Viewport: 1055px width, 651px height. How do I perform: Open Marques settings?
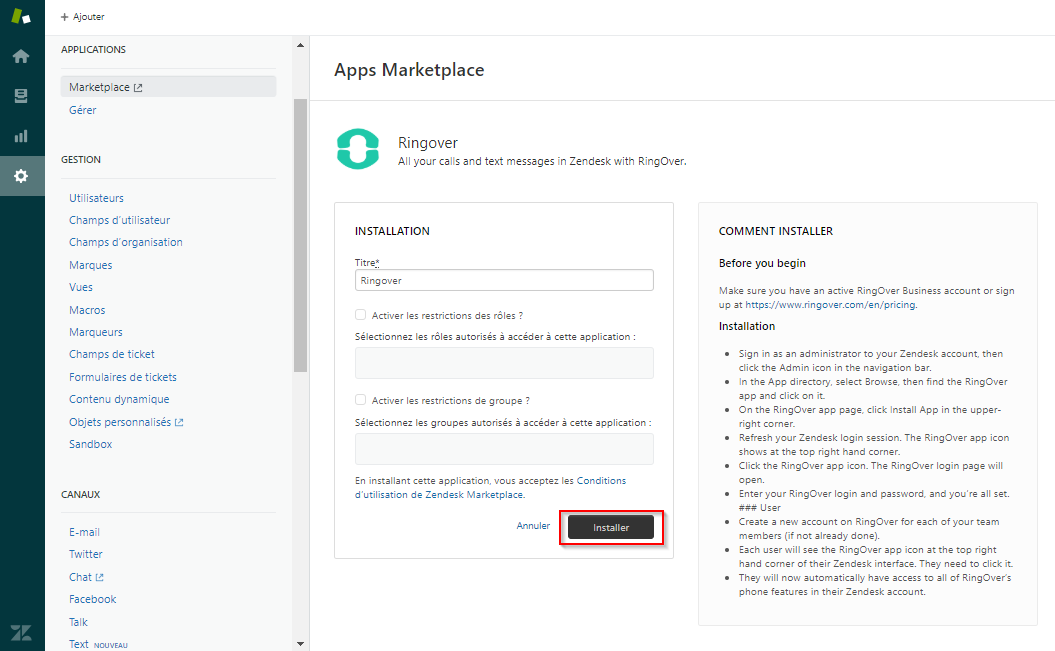(x=91, y=265)
